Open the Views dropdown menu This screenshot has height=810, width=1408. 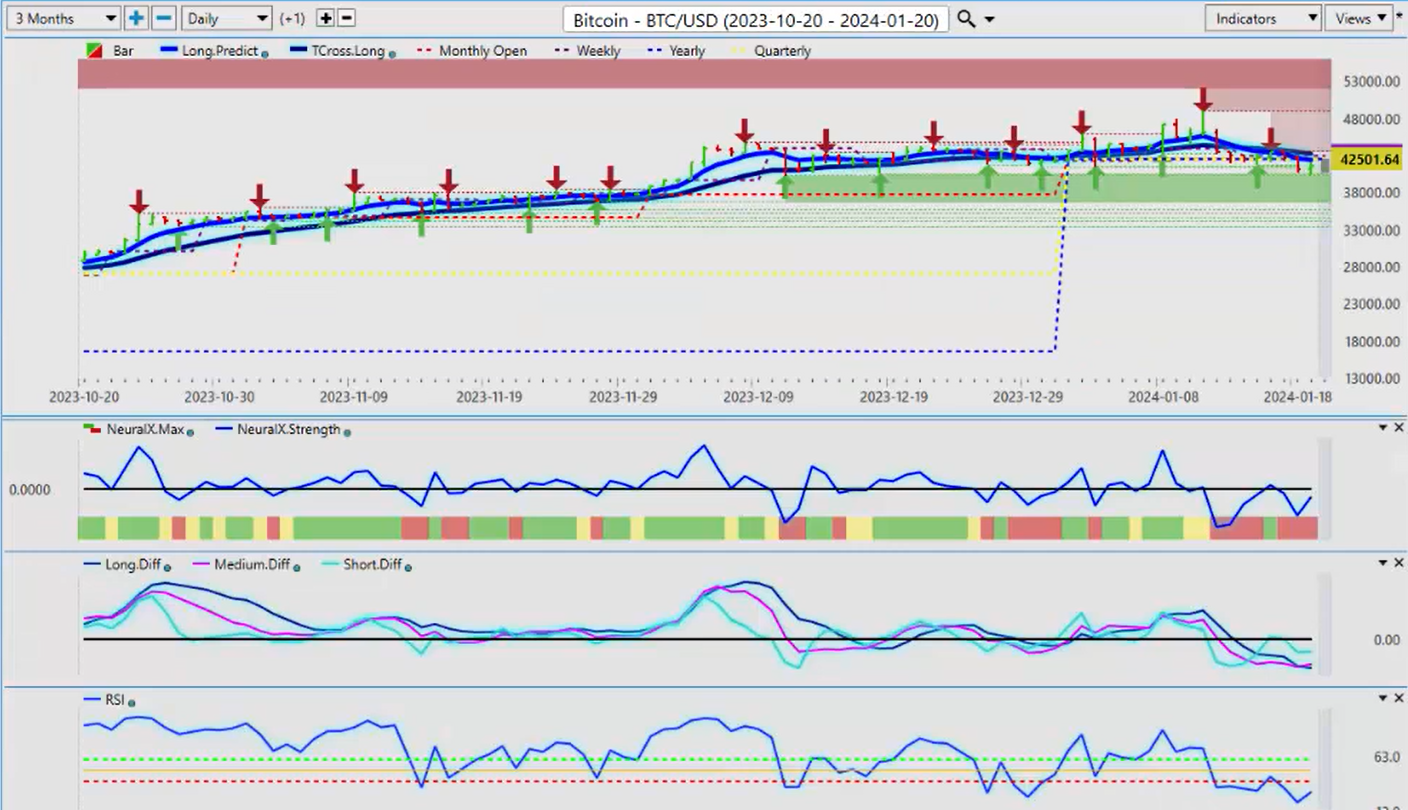(x=1358, y=18)
